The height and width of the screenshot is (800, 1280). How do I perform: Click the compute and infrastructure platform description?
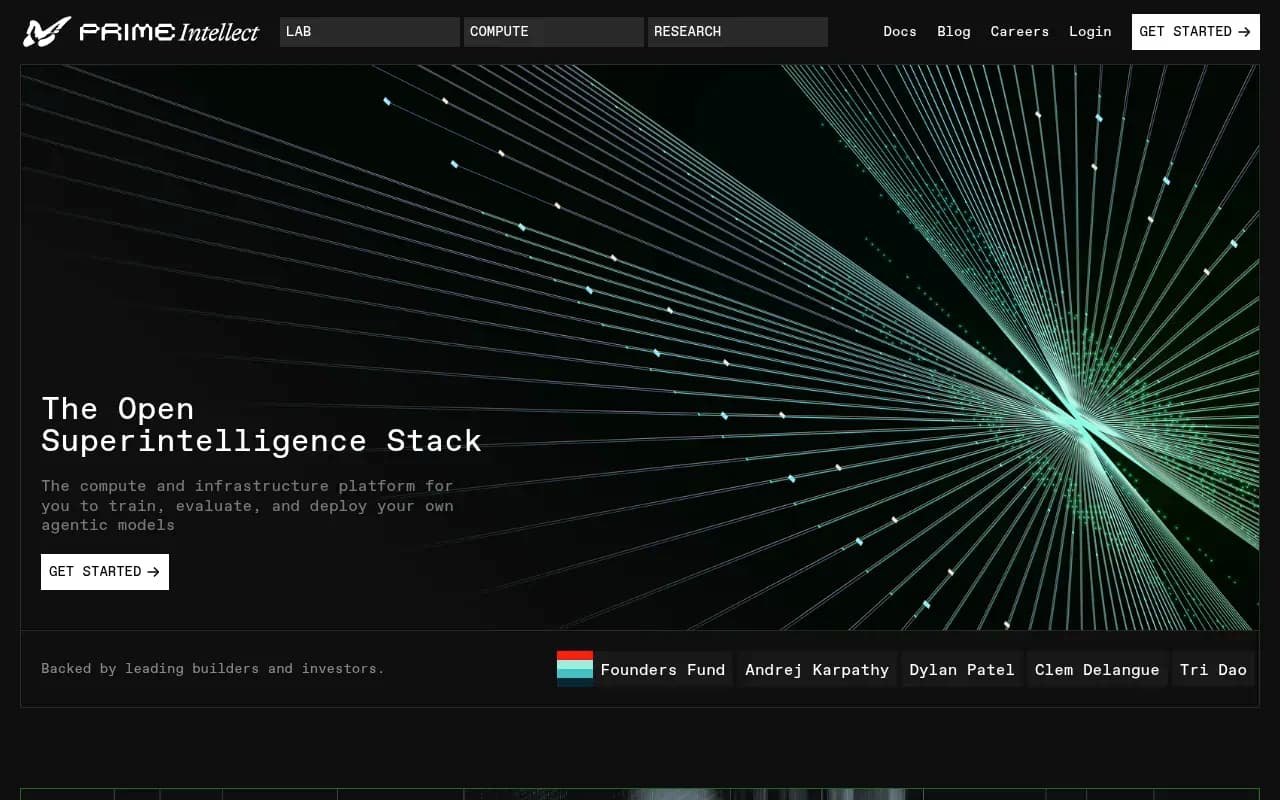(x=248, y=506)
